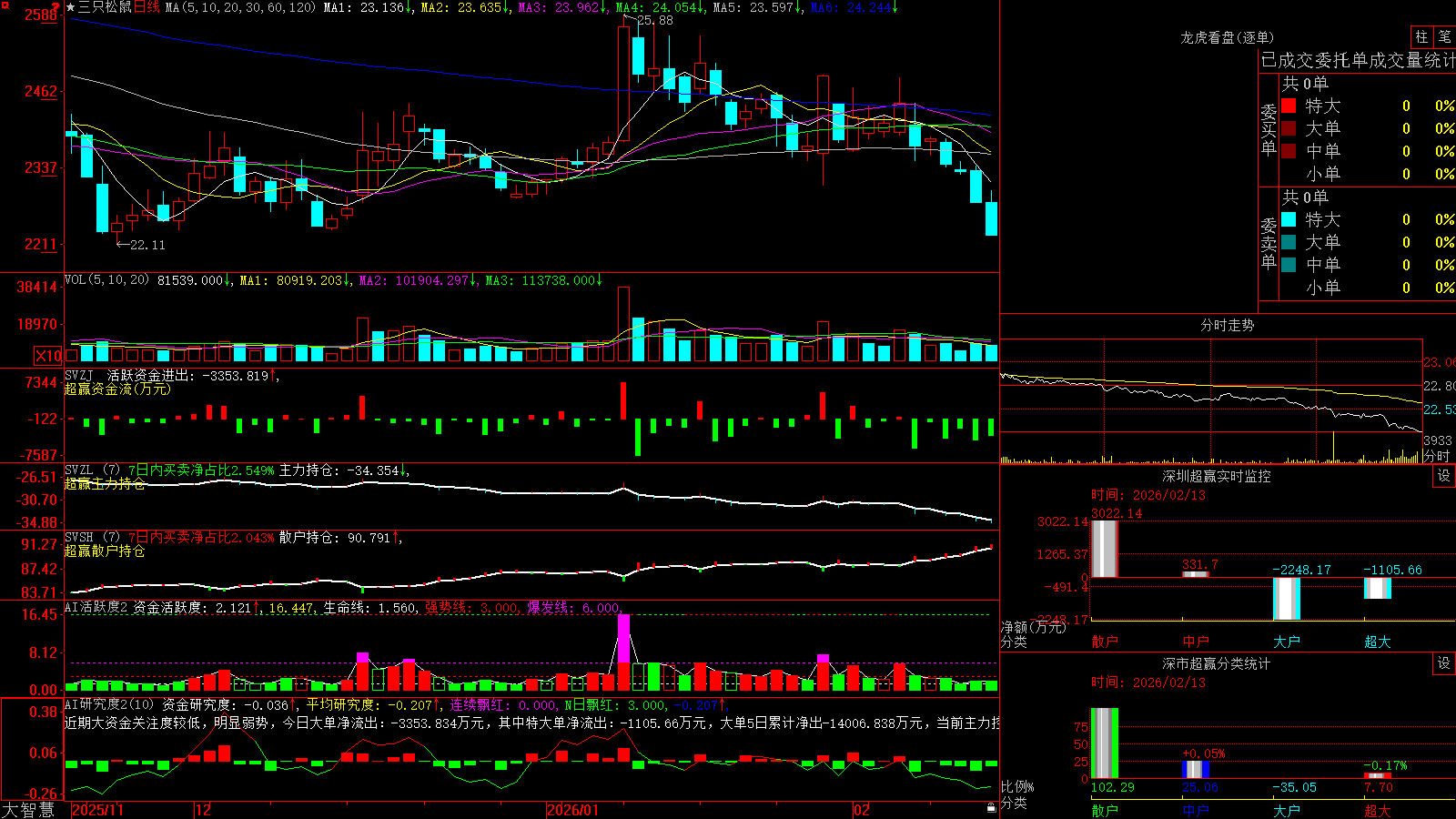The width and height of the screenshot is (1456, 819).
Task: Select the dark red 中单 buy-order swatch
Action: 1289,151
